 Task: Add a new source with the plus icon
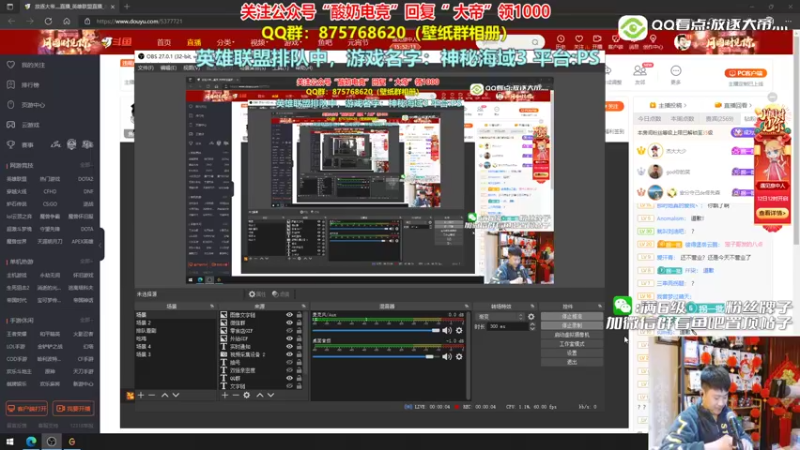click(x=225, y=395)
